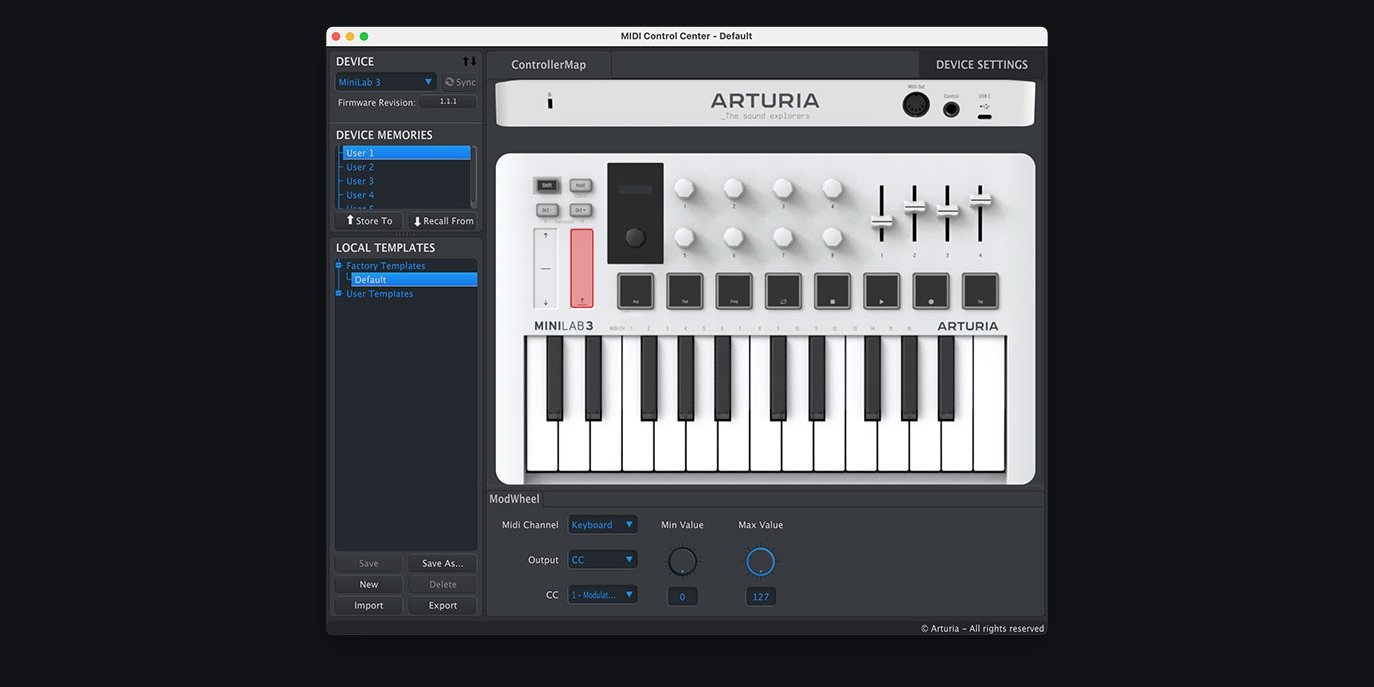Select the Tap pad on the controller
The image size is (1374, 687).
[980, 291]
